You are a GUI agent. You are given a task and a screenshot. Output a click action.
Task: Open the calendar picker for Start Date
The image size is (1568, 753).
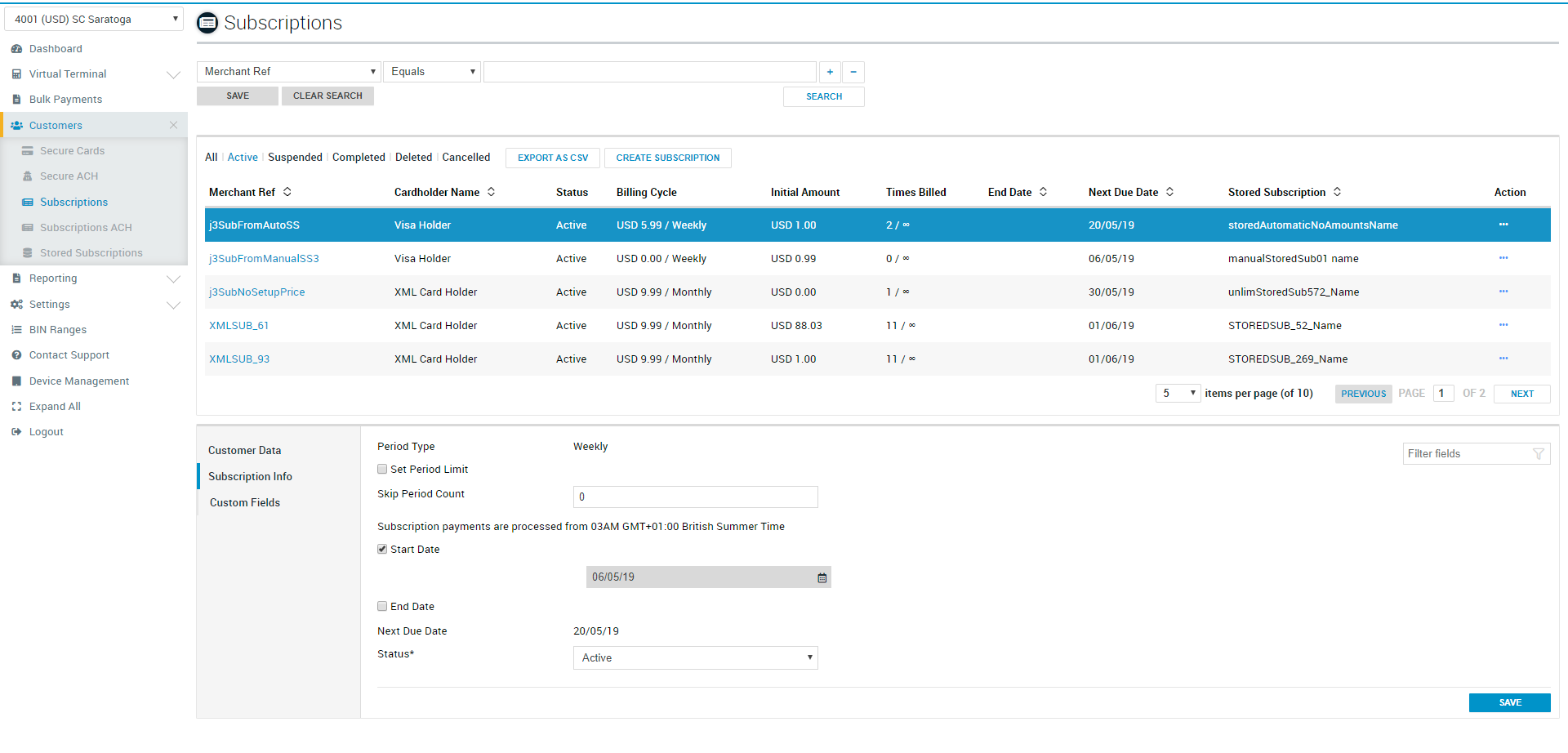pyautogui.click(x=822, y=577)
